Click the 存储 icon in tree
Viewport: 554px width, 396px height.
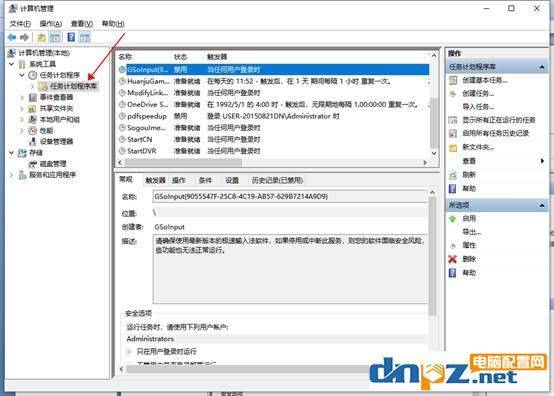(x=22, y=153)
